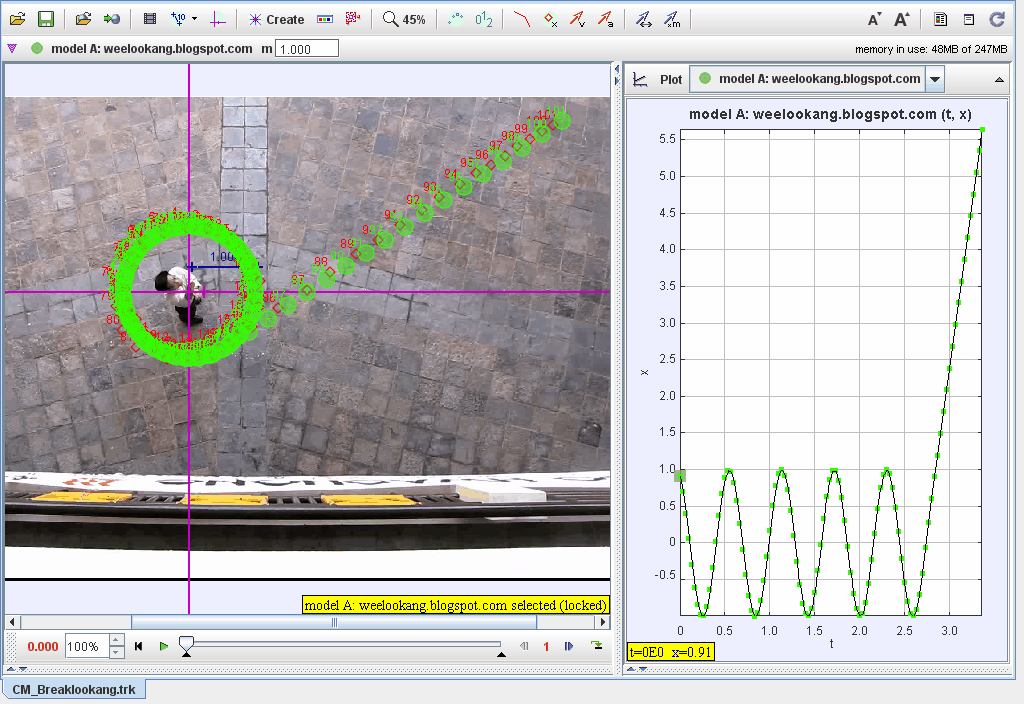Click the Create track button

[276, 19]
